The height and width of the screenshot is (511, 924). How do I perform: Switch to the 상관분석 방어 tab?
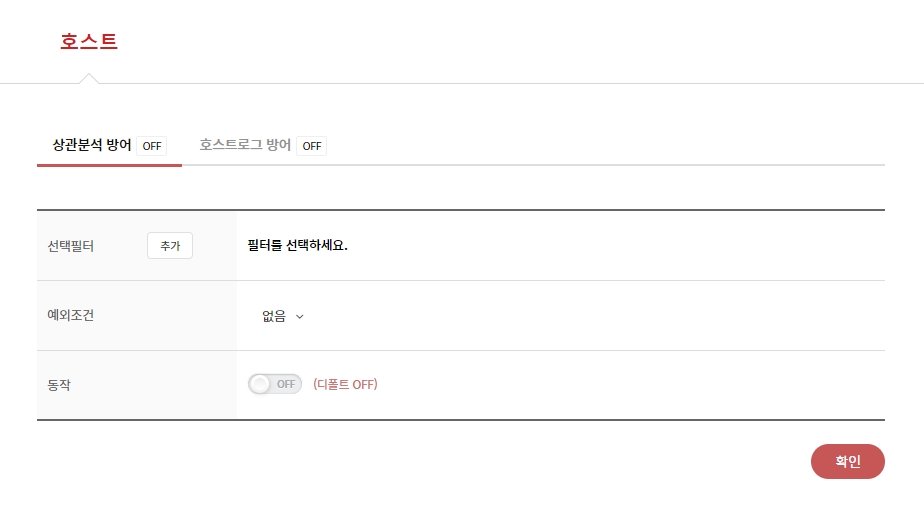92,145
